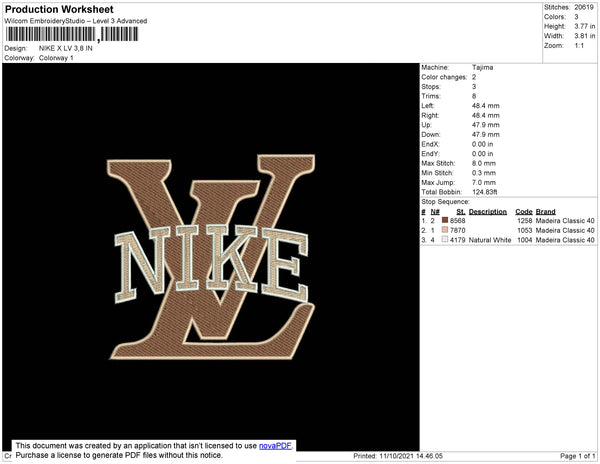This screenshot has width=600, height=464.
Task: Click the zoom value '1:1'
Action: (579, 46)
